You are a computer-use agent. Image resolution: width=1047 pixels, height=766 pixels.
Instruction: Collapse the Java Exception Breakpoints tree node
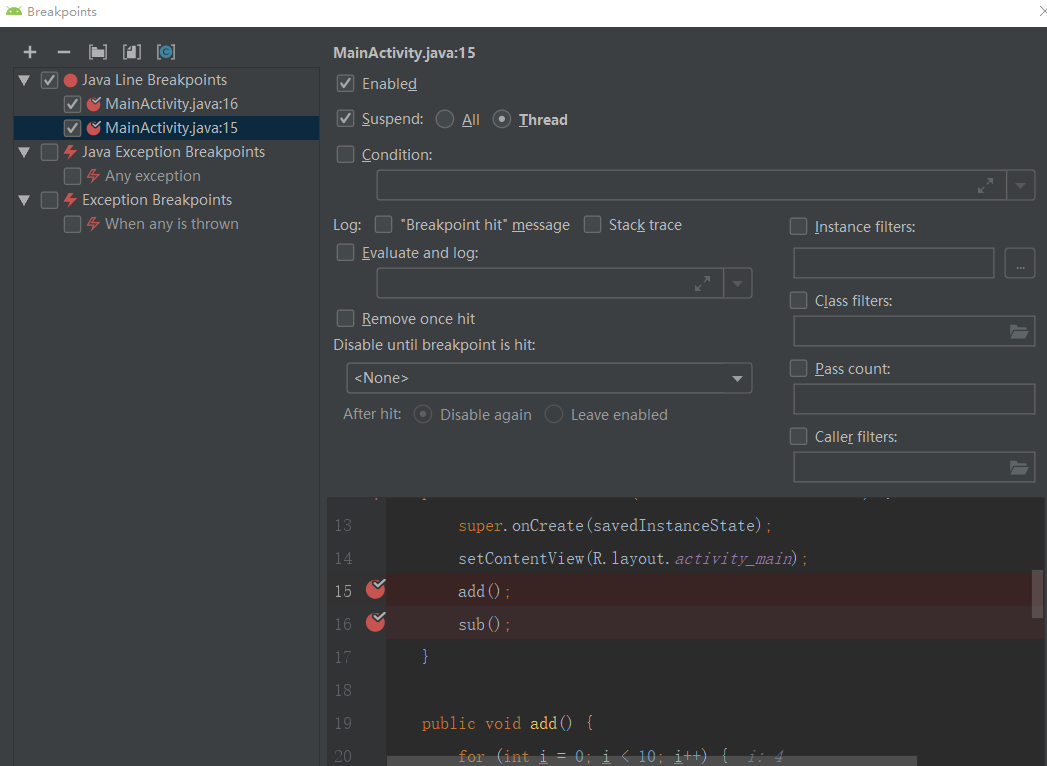[x=24, y=152]
